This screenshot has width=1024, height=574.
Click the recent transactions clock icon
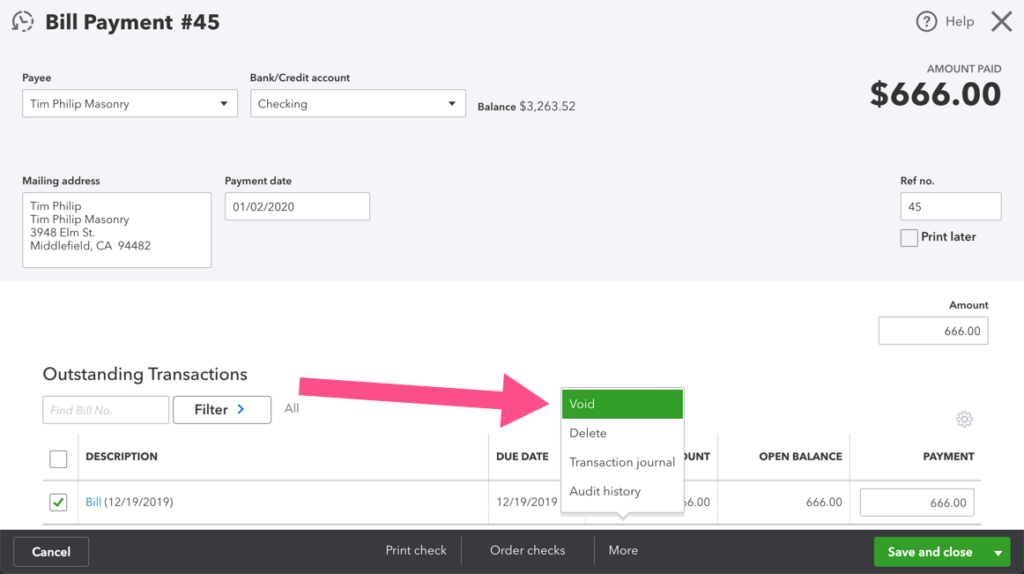coord(23,22)
